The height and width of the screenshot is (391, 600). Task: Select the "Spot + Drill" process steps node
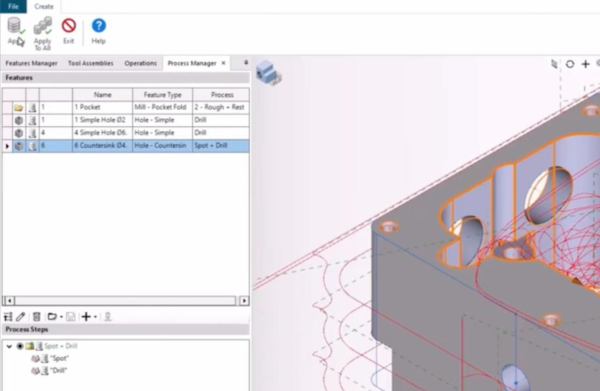pos(61,346)
